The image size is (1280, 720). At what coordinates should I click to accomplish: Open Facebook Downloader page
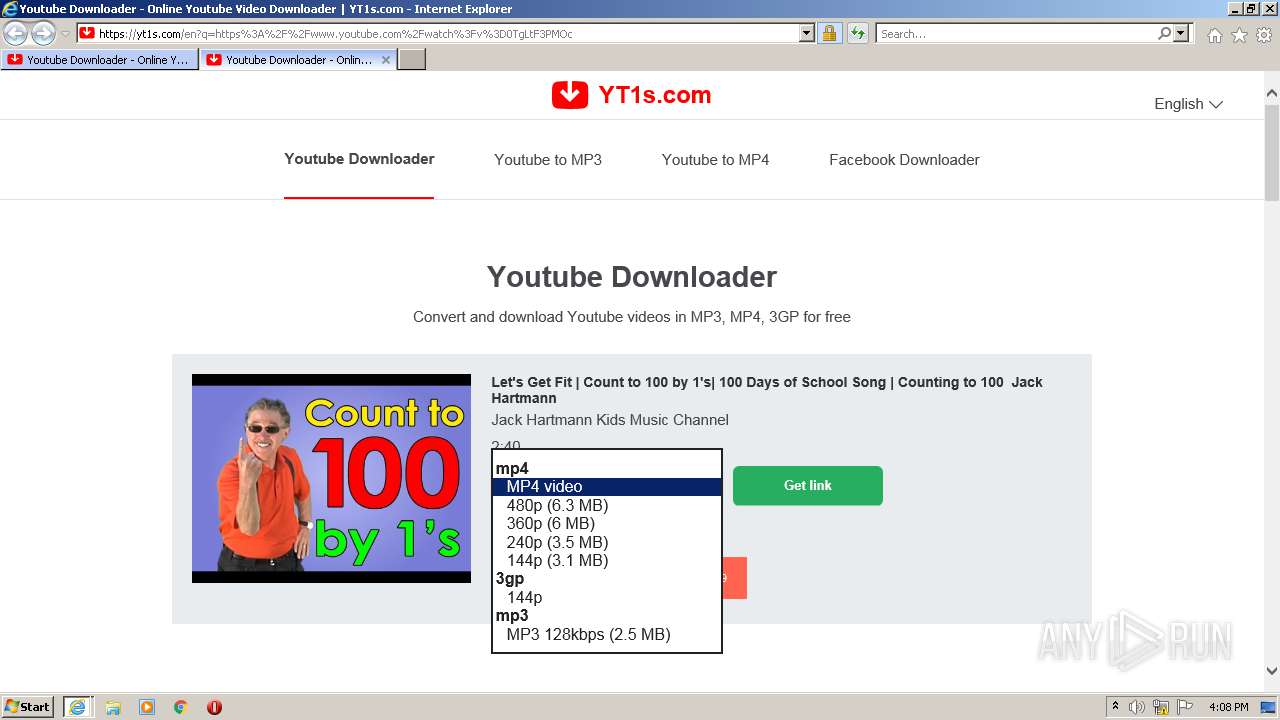(x=904, y=160)
